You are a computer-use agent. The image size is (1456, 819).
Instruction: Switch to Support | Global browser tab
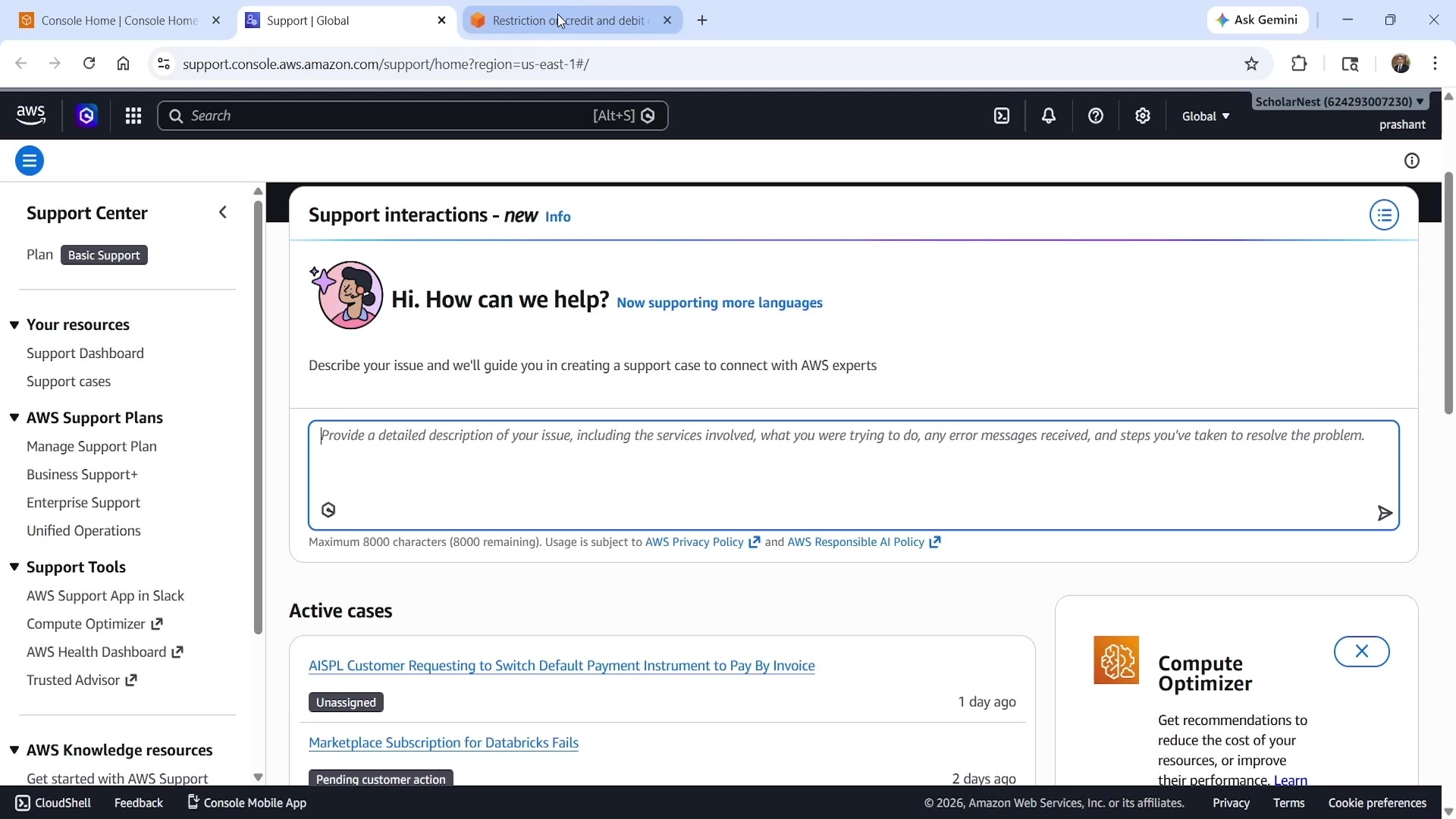pos(346,20)
